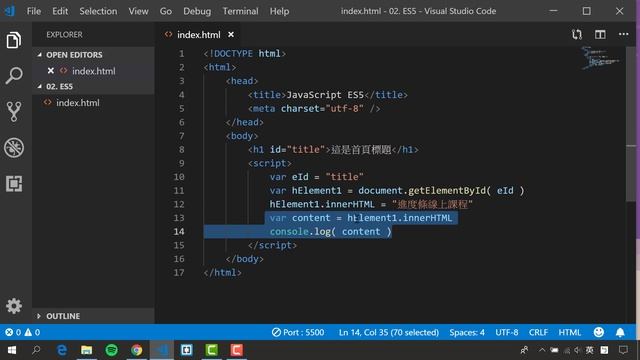This screenshot has width=640, height=360.
Task: Click the Port : 5500 Live Server button
Action: [x=298, y=332]
